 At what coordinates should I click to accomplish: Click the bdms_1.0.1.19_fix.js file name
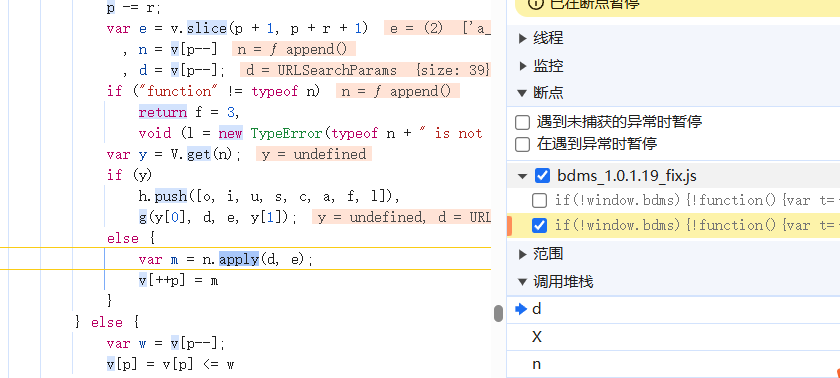627,176
